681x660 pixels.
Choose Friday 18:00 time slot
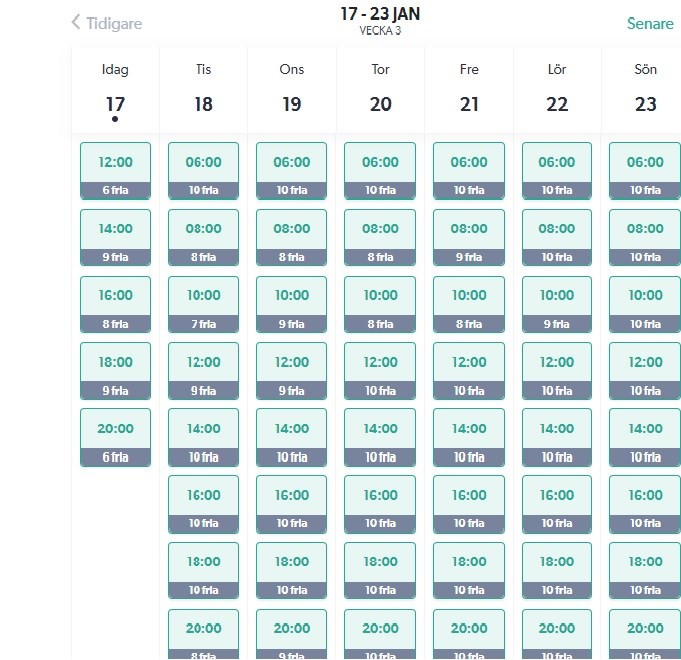468,569
